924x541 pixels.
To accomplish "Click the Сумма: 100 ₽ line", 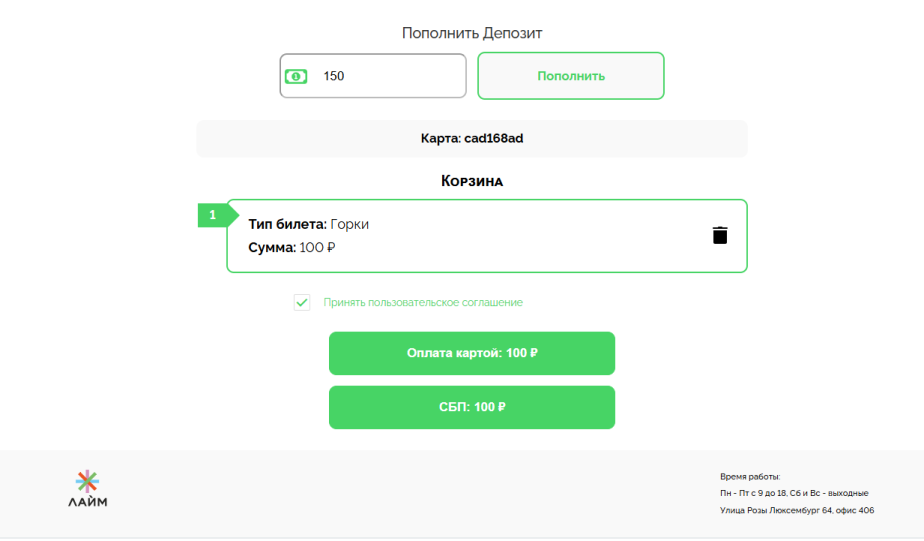I will tap(292, 247).
